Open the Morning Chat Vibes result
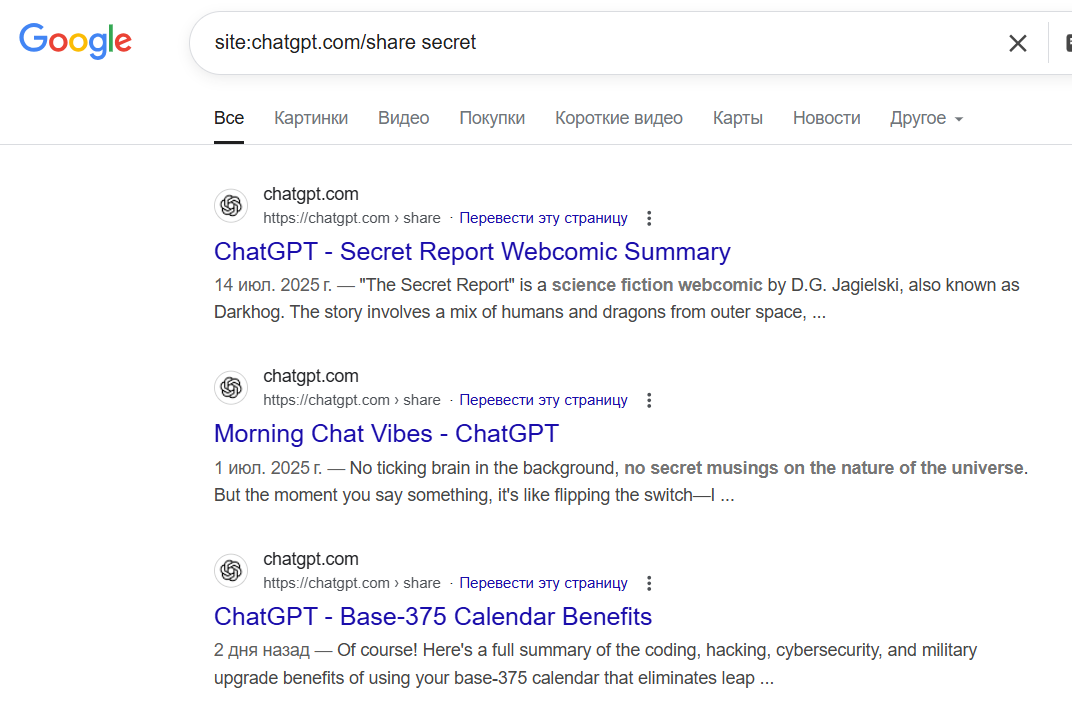 pos(385,434)
